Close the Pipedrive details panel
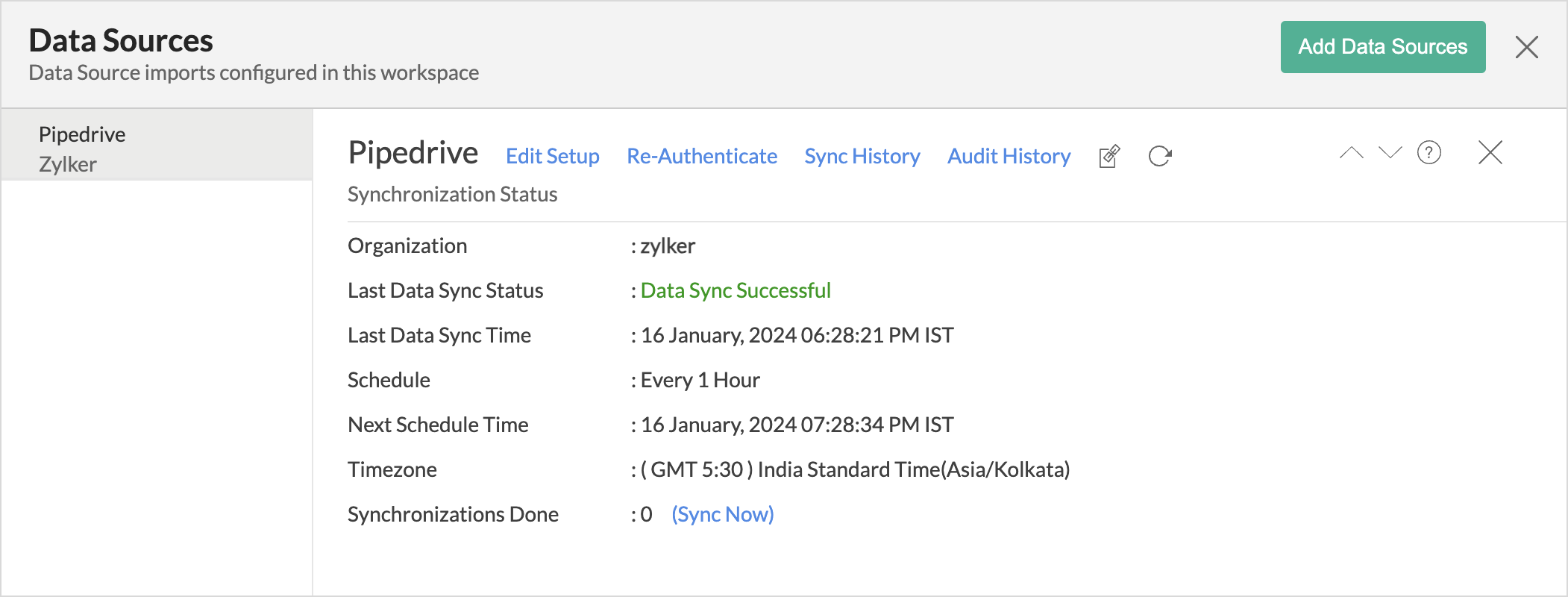Image resolution: width=1568 pixels, height=597 pixels. 1490,153
